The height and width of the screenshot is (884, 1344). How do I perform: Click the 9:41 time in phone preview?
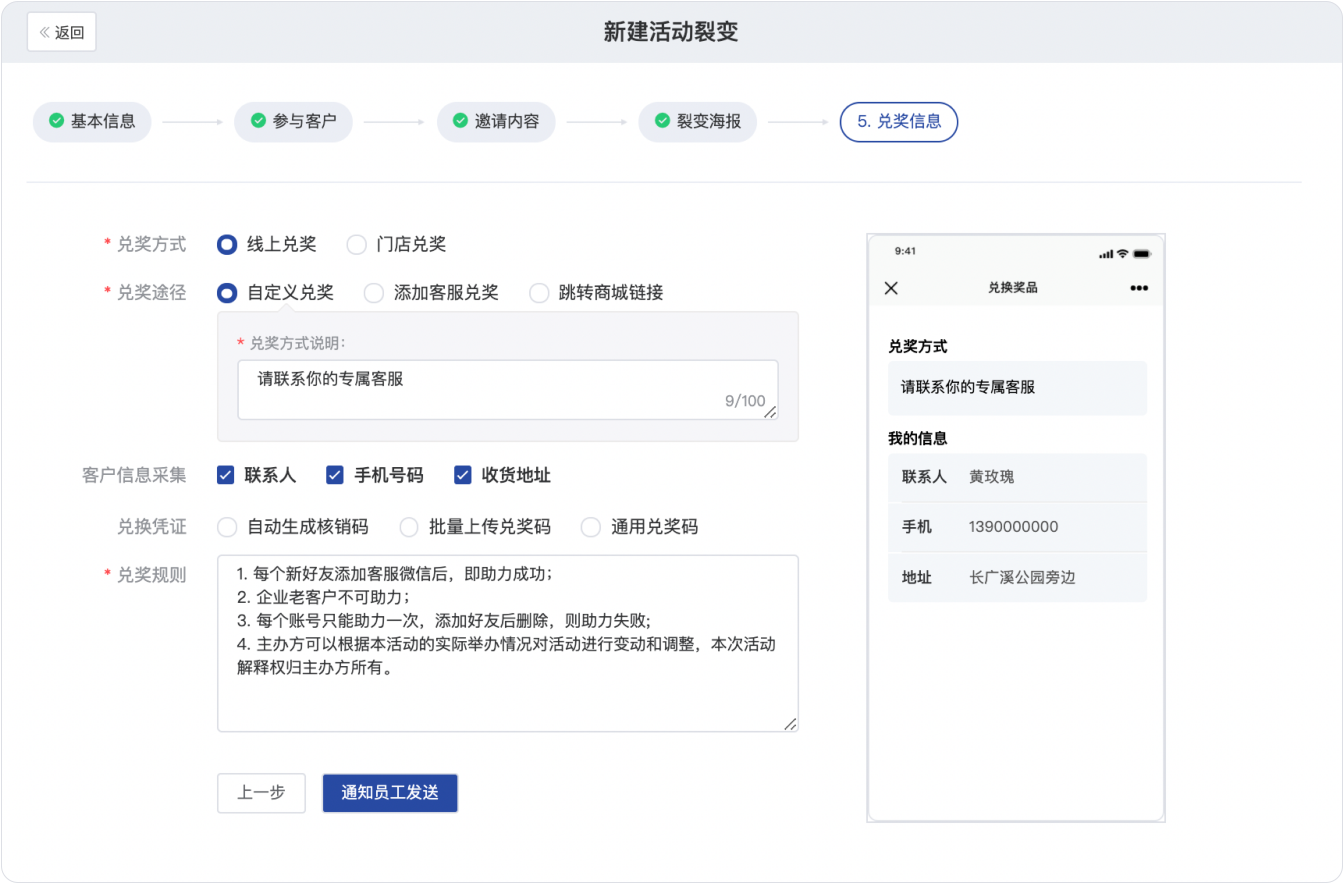point(905,251)
